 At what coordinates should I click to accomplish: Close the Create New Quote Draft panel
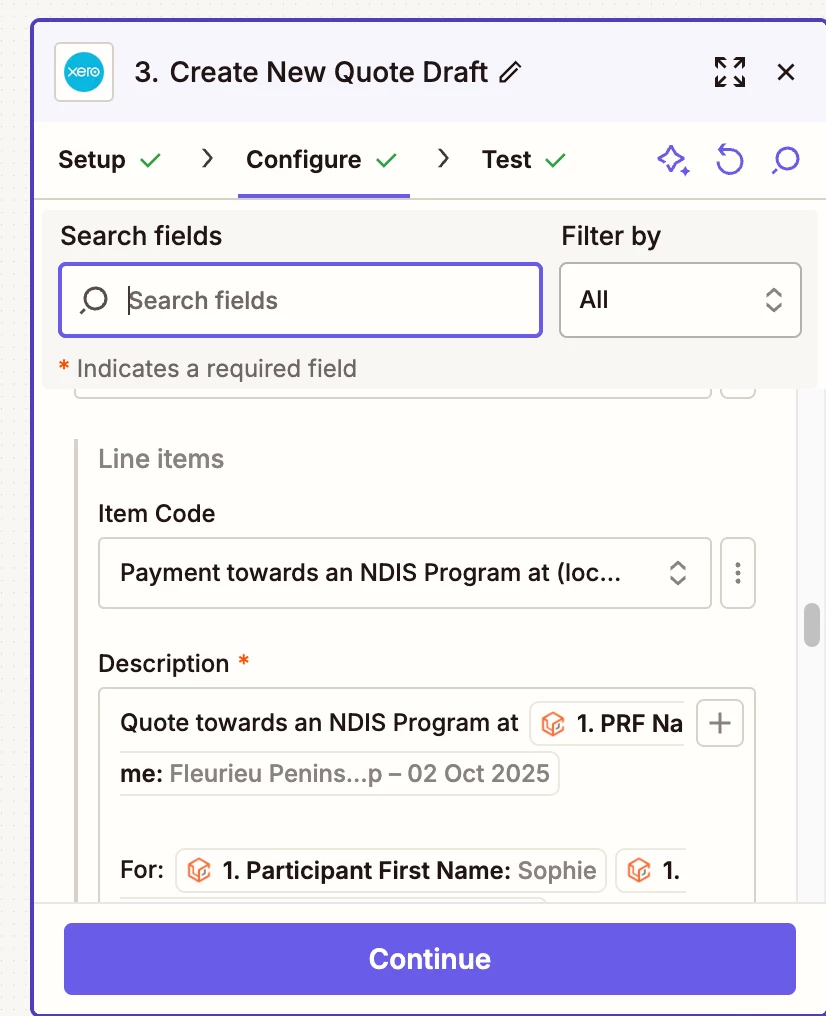(786, 72)
